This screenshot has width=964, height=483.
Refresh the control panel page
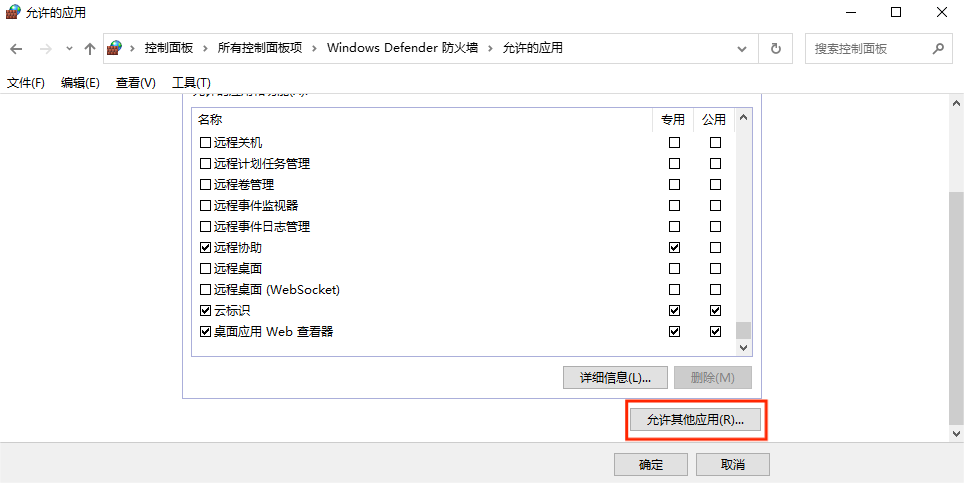point(776,49)
